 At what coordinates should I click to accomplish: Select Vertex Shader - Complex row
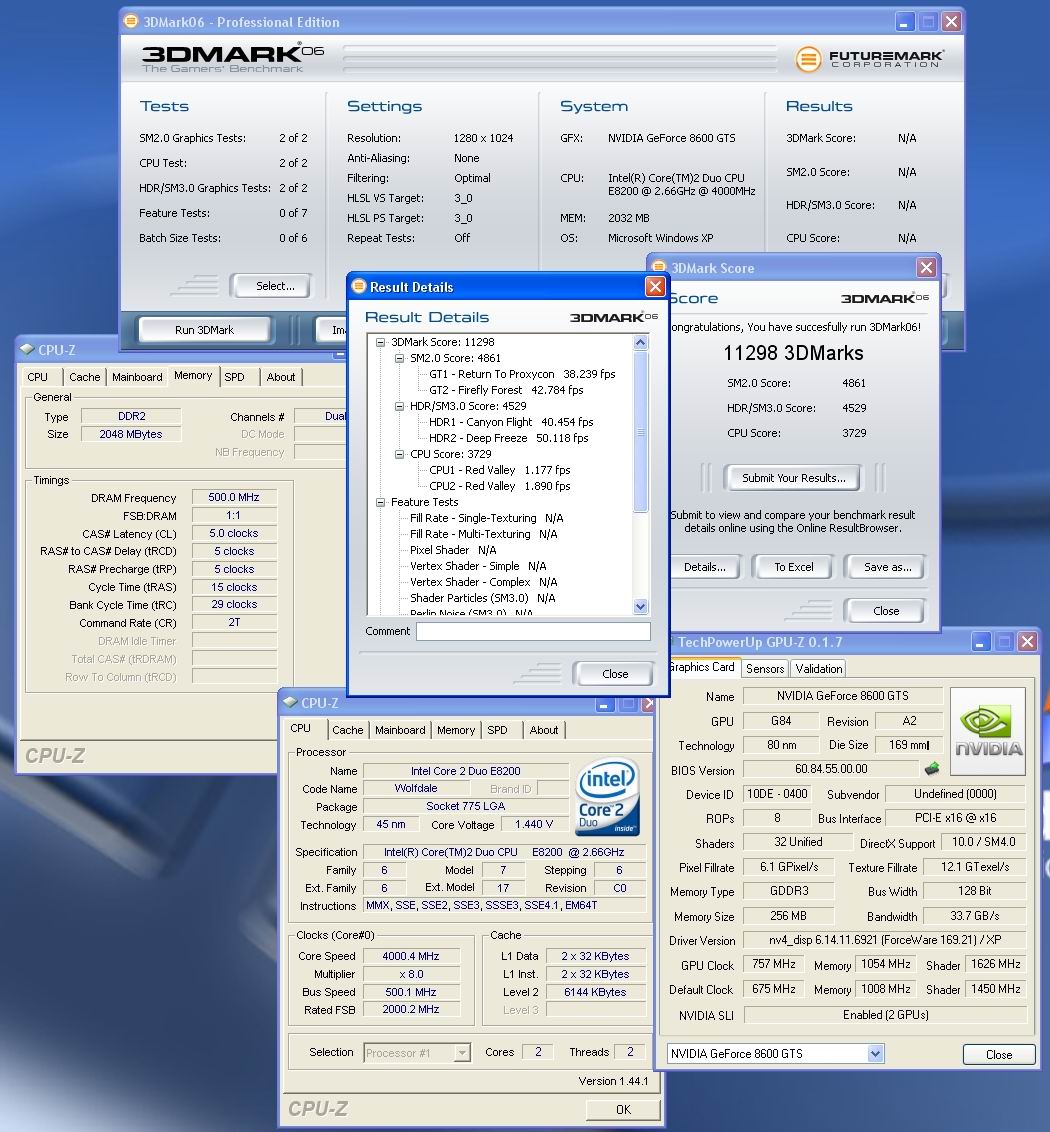(484, 582)
